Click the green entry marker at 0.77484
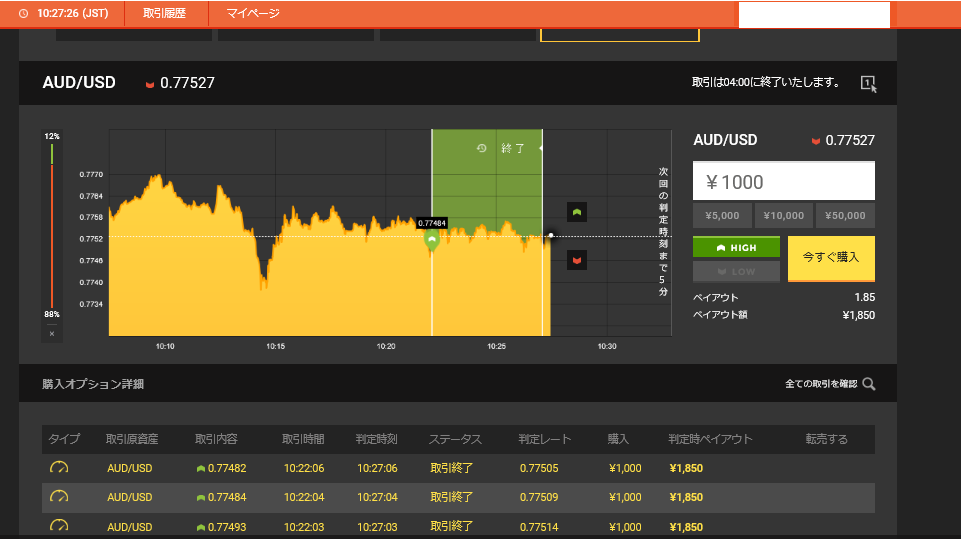 pyautogui.click(x=432, y=240)
